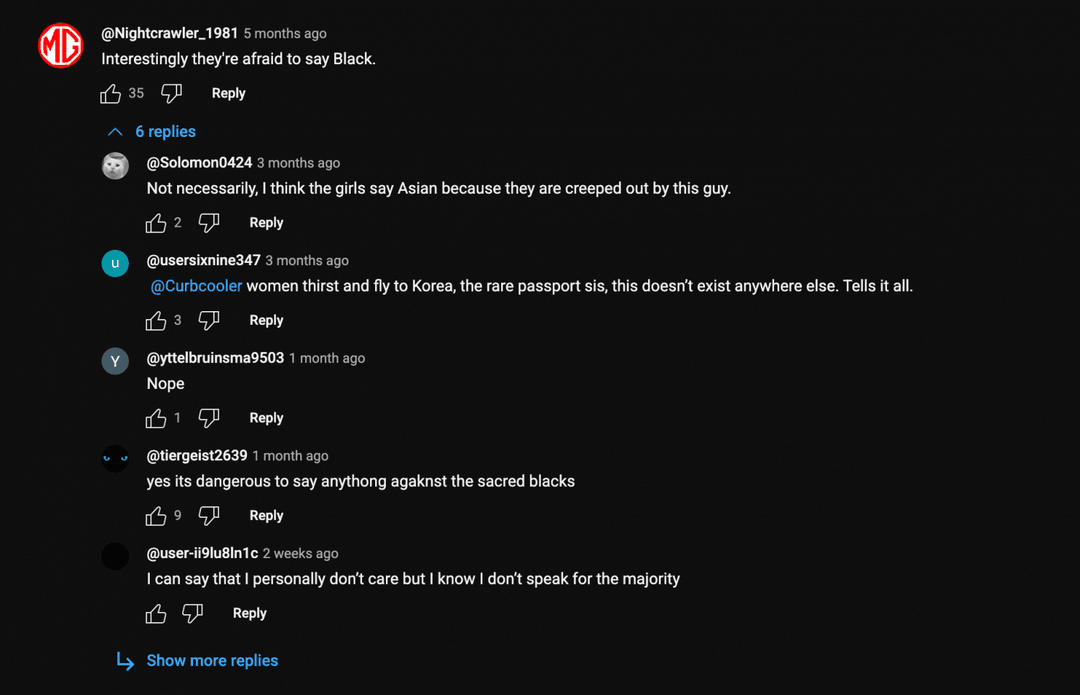Reply to @tiergeist2639's comment
1080x695 pixels.
pyautogui.click(x=265, y=515)
